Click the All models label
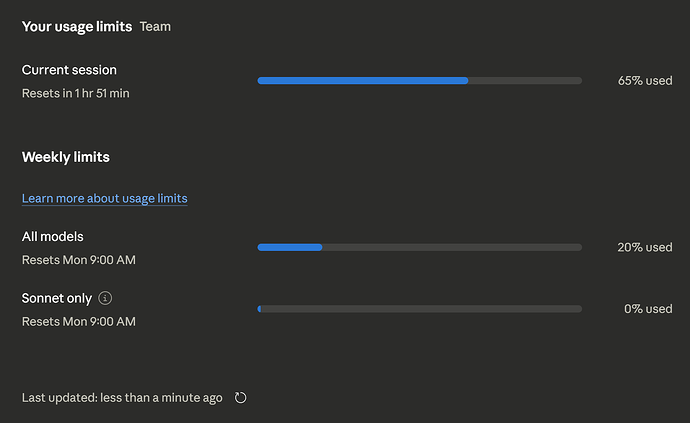This screenshot has height=423, width=690. click(53, 237)
